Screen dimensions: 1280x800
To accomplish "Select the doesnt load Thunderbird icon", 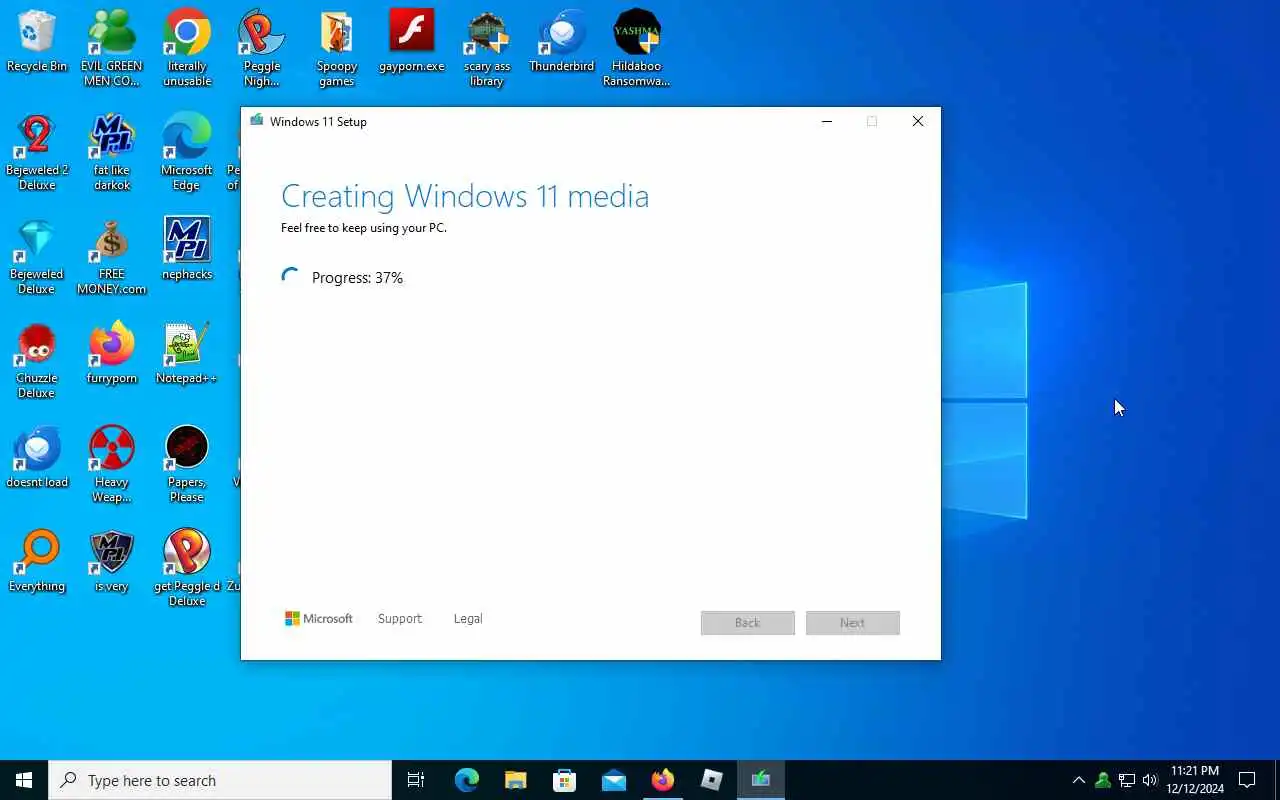I will (37, 456).
